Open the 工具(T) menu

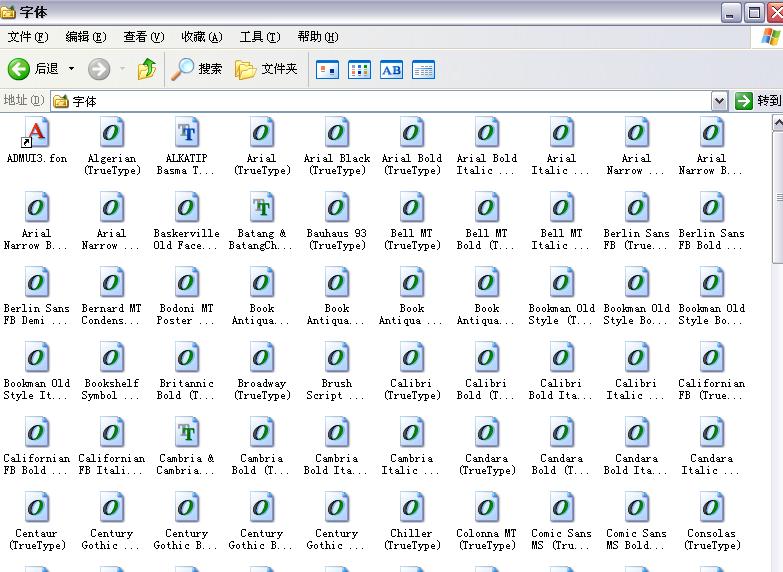(x=260, y=37)
